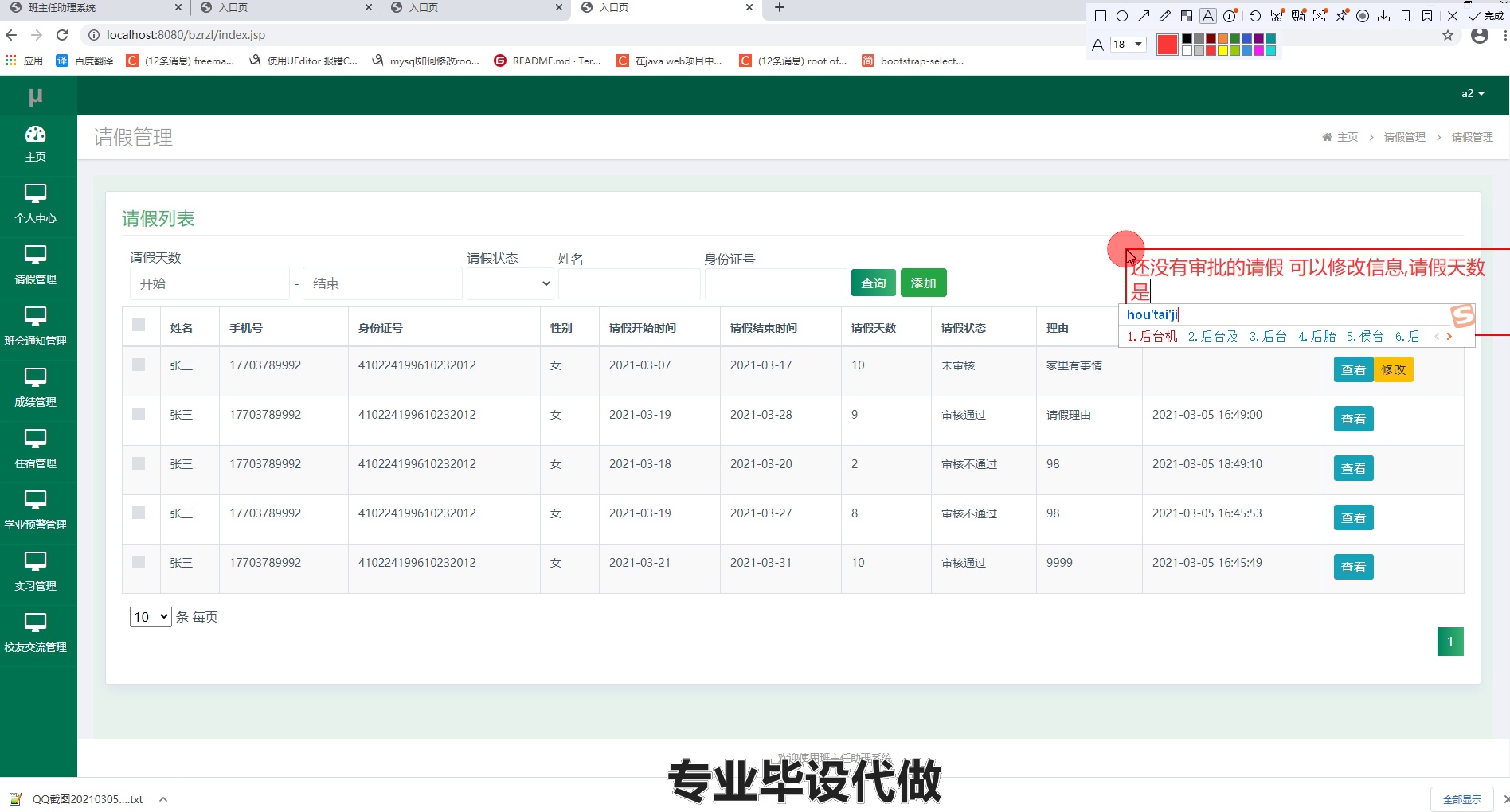The image size is (1510, 812).
Task: Bookmark this page with the star icon
Action: [1448, 35]
